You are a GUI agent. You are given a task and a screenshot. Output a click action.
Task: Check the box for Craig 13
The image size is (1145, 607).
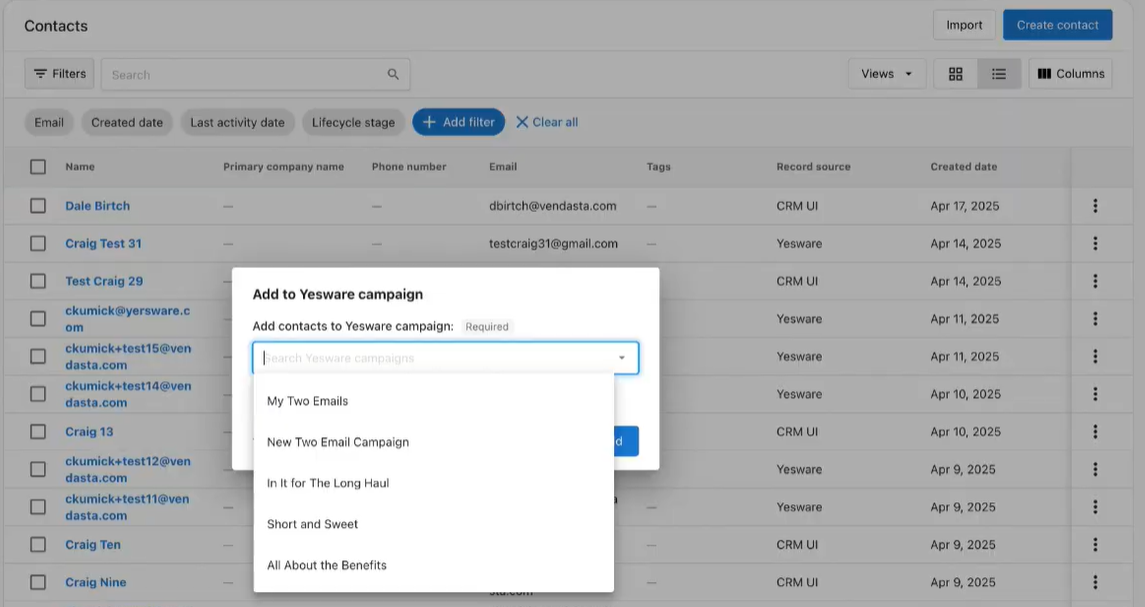click(x=38, y=432)
